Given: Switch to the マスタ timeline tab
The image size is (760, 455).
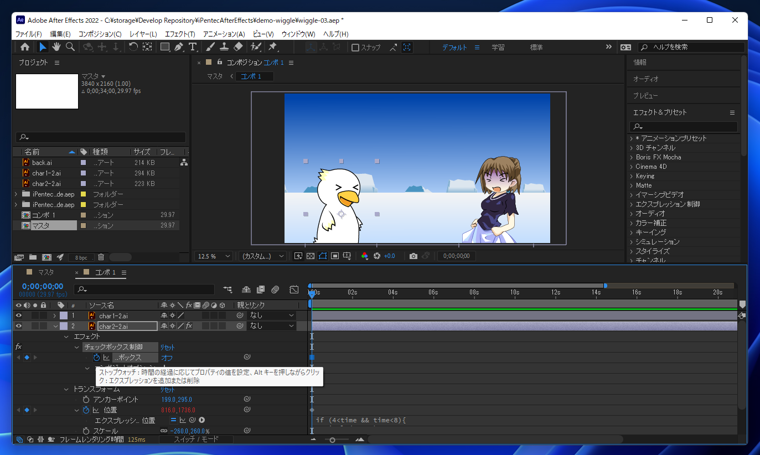Looking at the screenshot, I should point(46,272).
